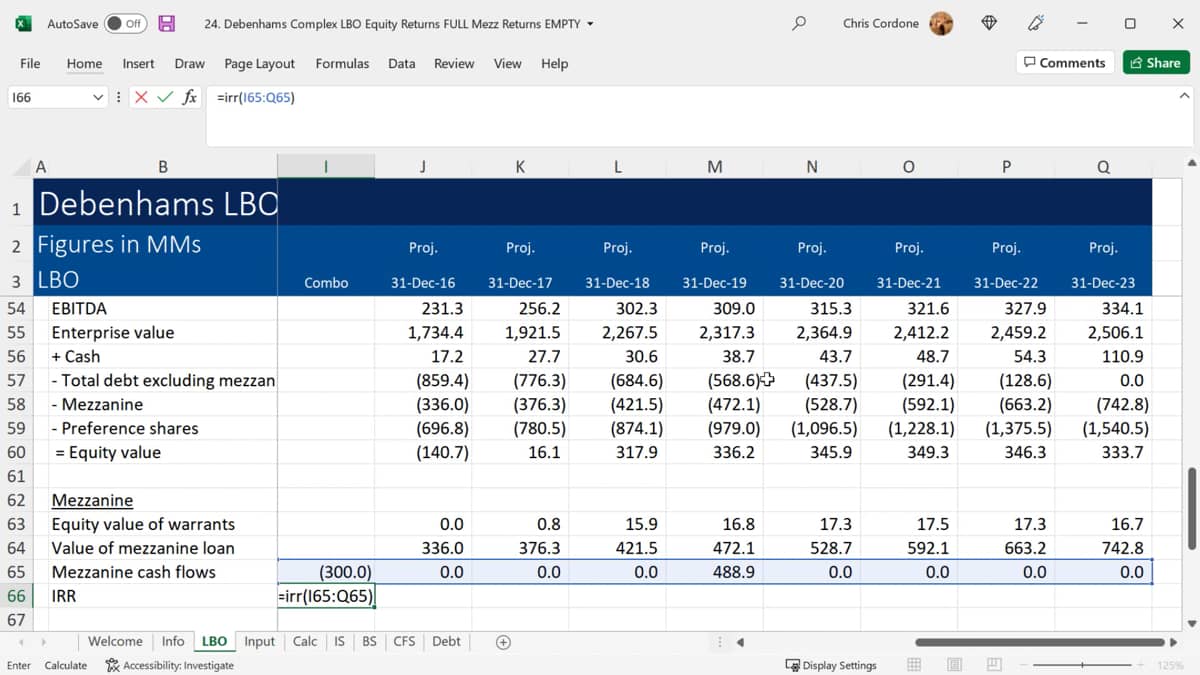Viewport: 1200px width, 675px height.
Task: Click Mezzanine cash flow cell 488.9
Action: coord(714,572)
